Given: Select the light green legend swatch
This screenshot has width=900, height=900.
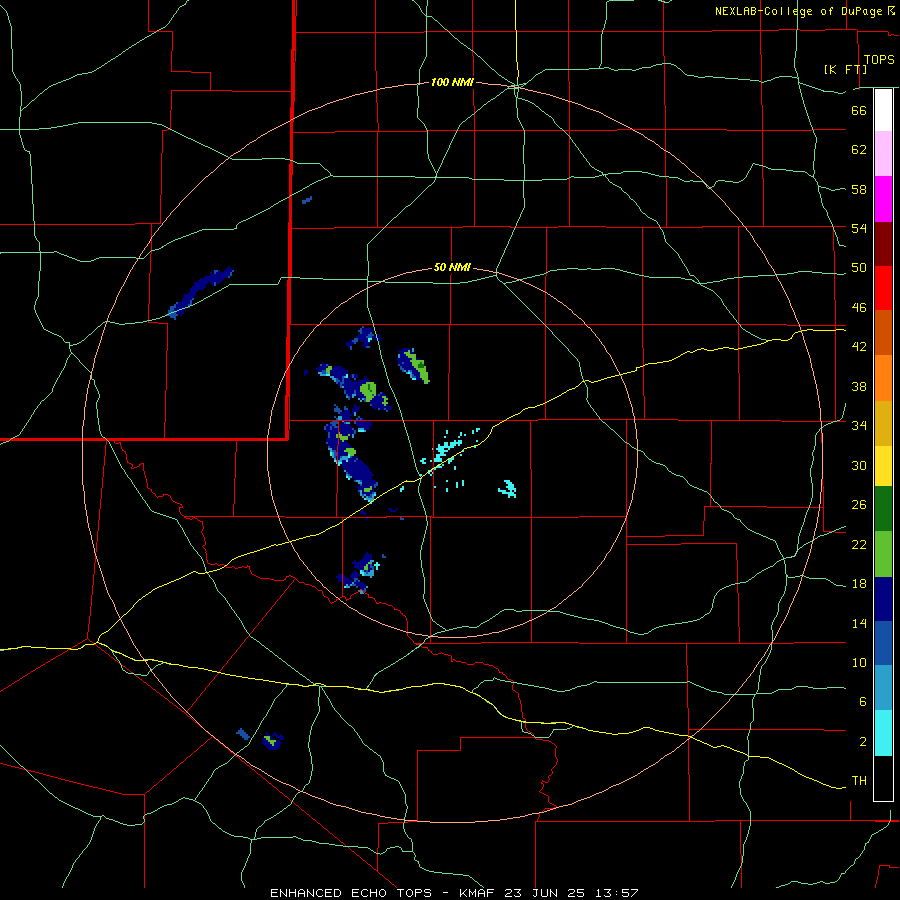Looking at the screenshot, I should 883,554.
